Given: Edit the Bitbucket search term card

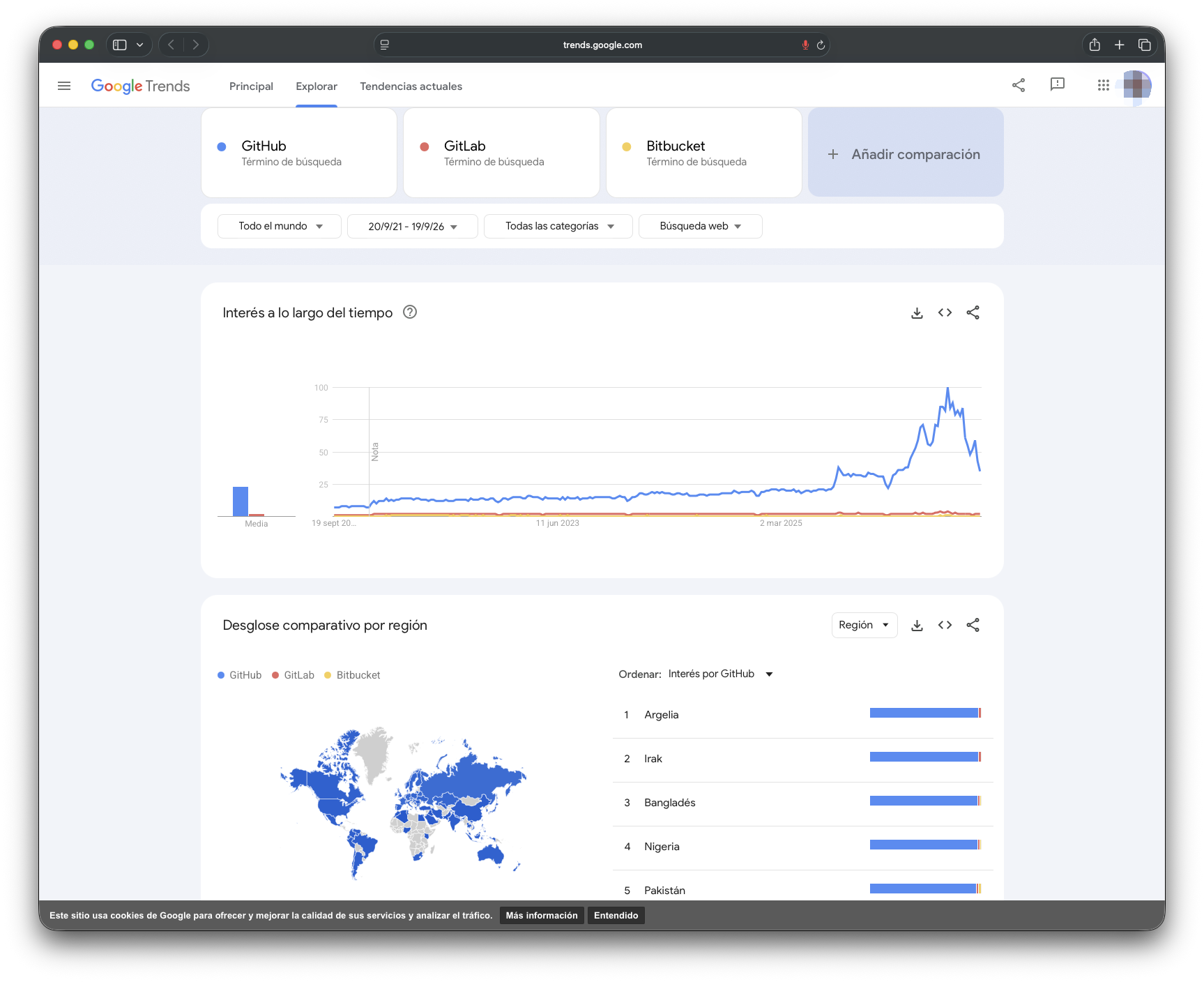Looking at the screenshot, I should click(x=704, y=153).
